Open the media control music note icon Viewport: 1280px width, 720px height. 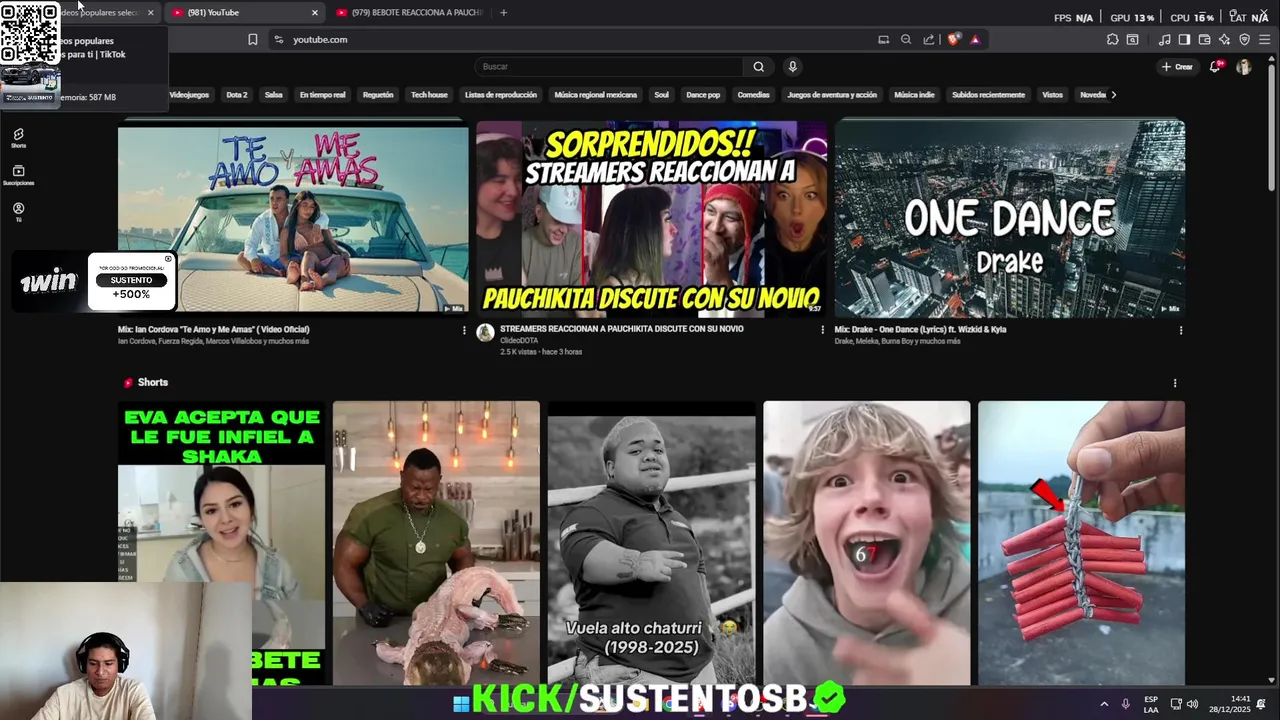(x=1164, y=40)
